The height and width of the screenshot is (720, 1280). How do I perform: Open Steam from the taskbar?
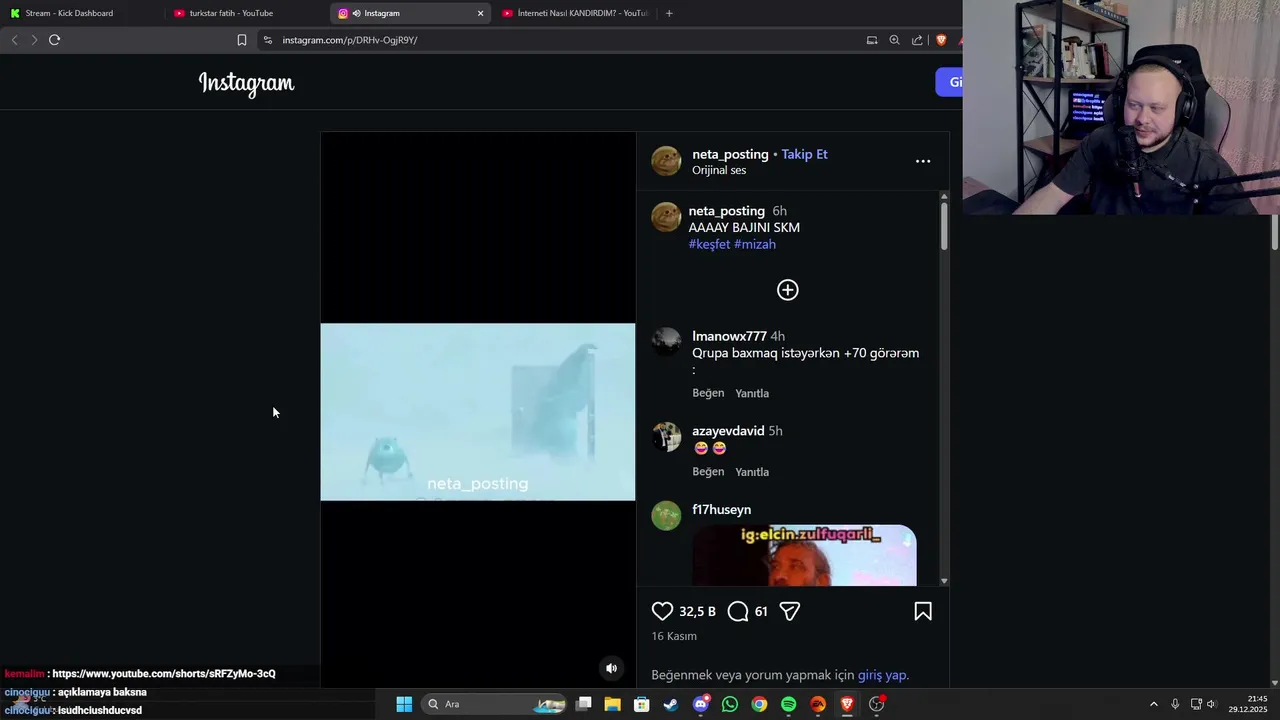pyautogui.click(x=671, y=704)
